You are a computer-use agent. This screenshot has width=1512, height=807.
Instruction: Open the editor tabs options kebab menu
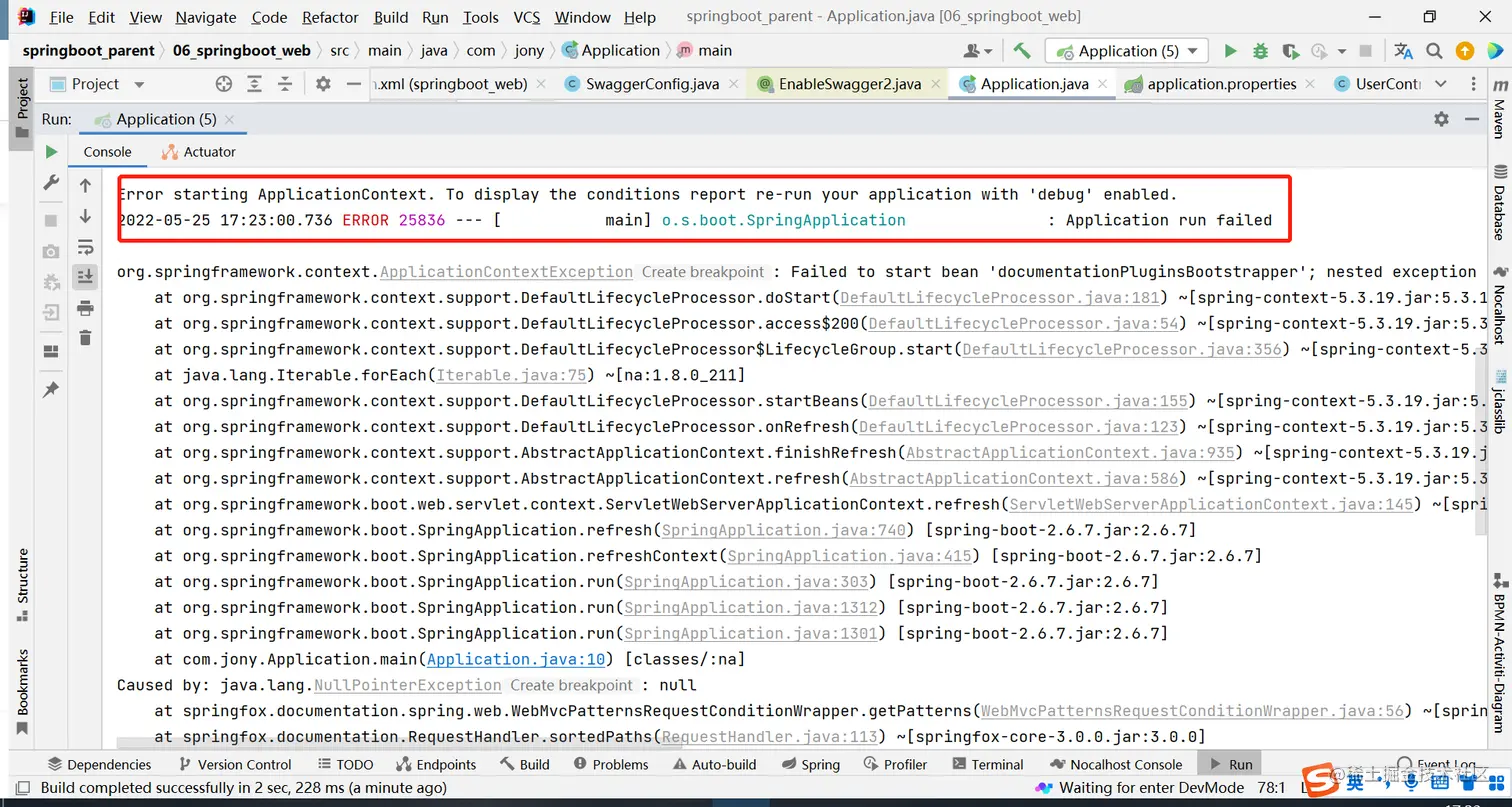(x=1474, y=84)
